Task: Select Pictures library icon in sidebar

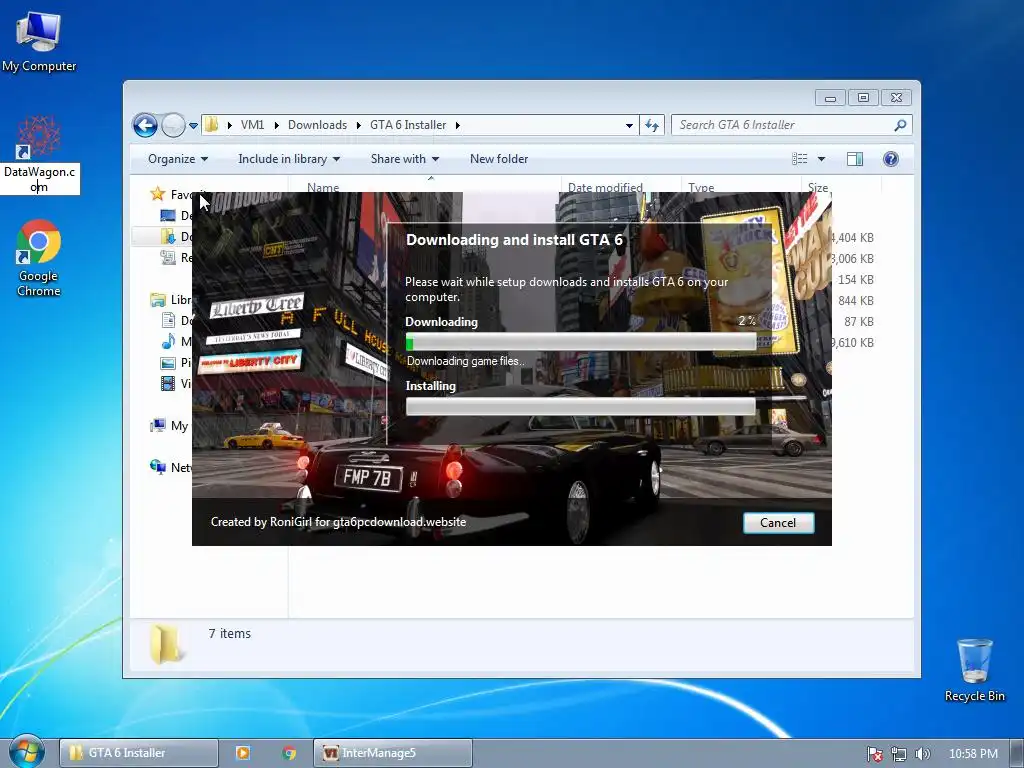Action: (x=168, y=362)
